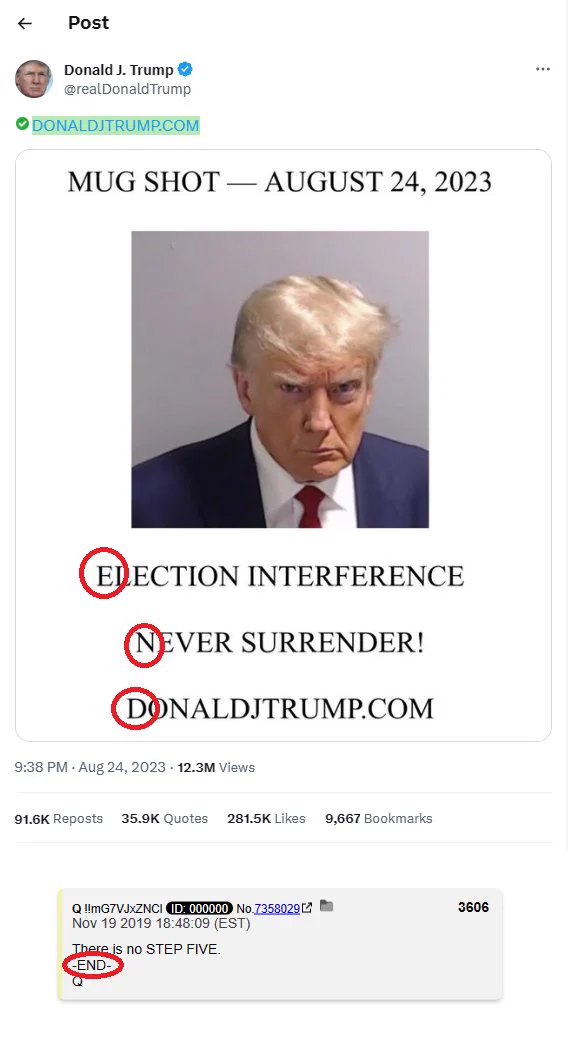Click the 3606 post number

tap(473, 908)
